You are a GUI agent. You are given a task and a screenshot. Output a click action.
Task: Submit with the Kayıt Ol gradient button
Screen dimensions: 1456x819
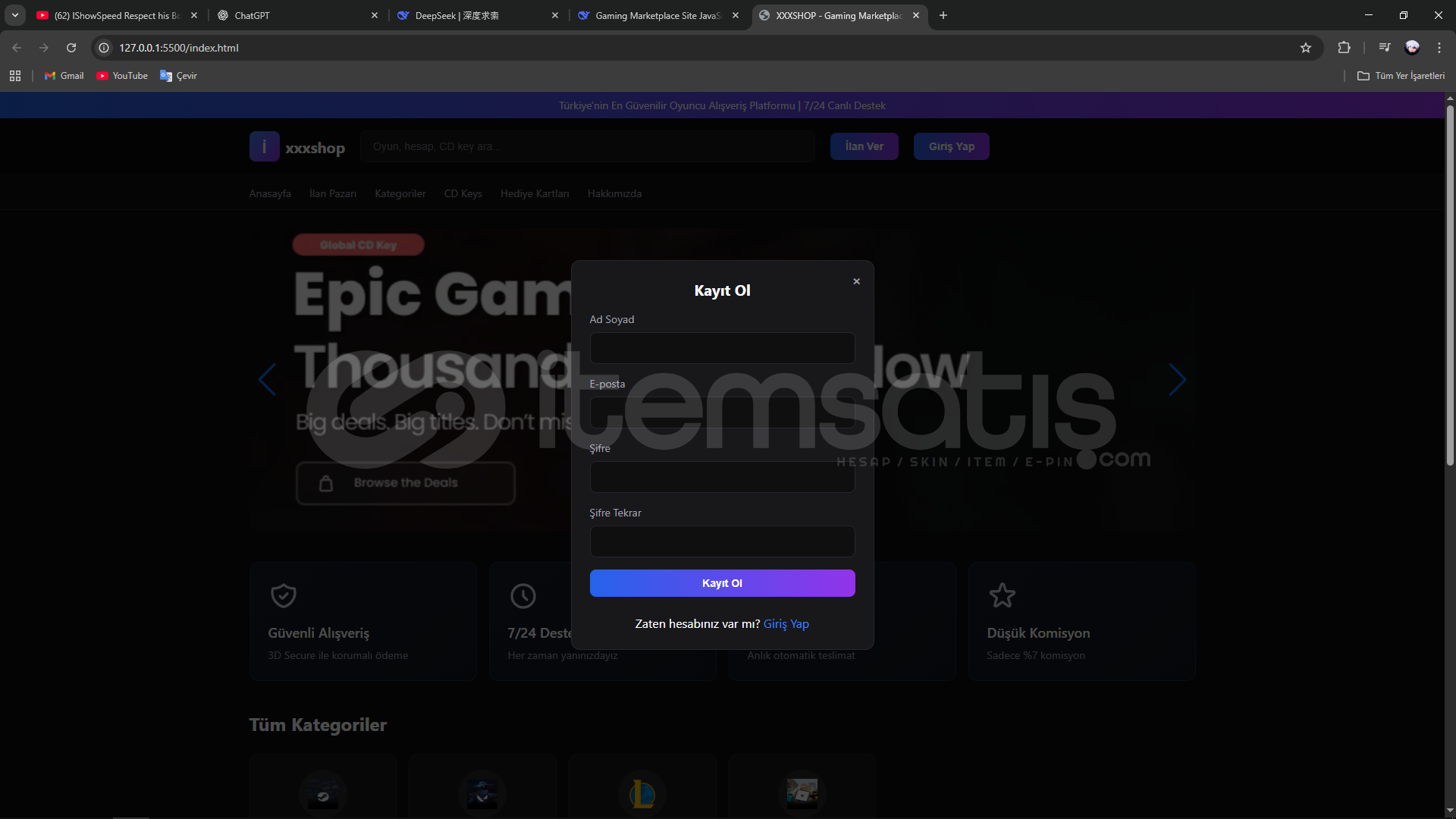point(722,583)
